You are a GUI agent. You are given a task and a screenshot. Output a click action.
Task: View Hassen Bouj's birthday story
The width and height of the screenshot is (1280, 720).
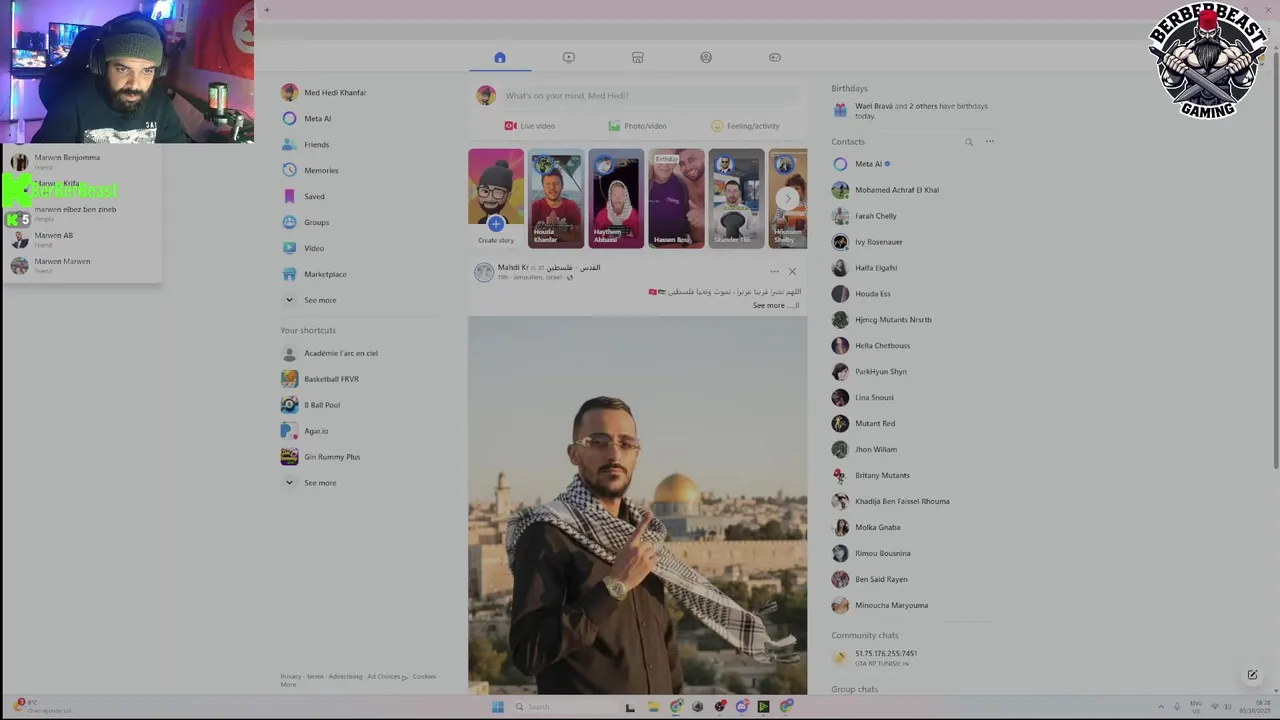point(676,198)
